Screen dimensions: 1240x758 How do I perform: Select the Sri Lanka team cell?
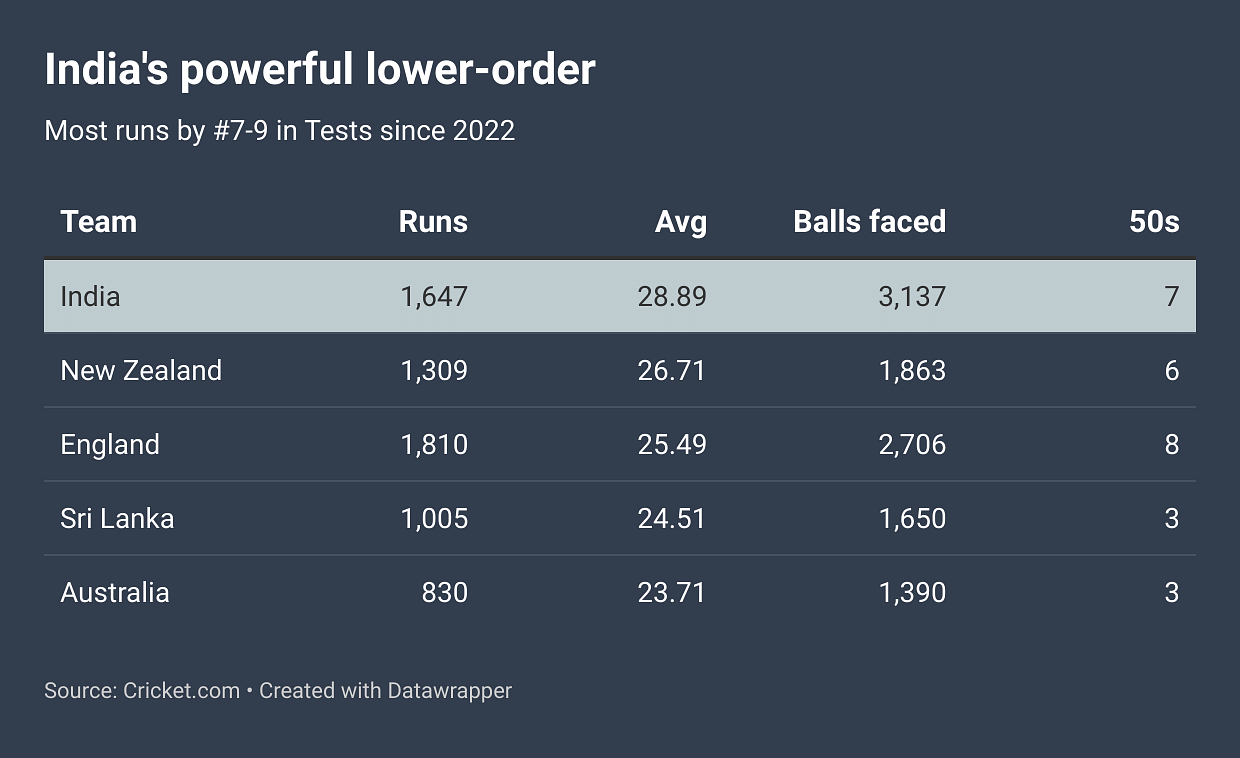(x=117, y=518)
